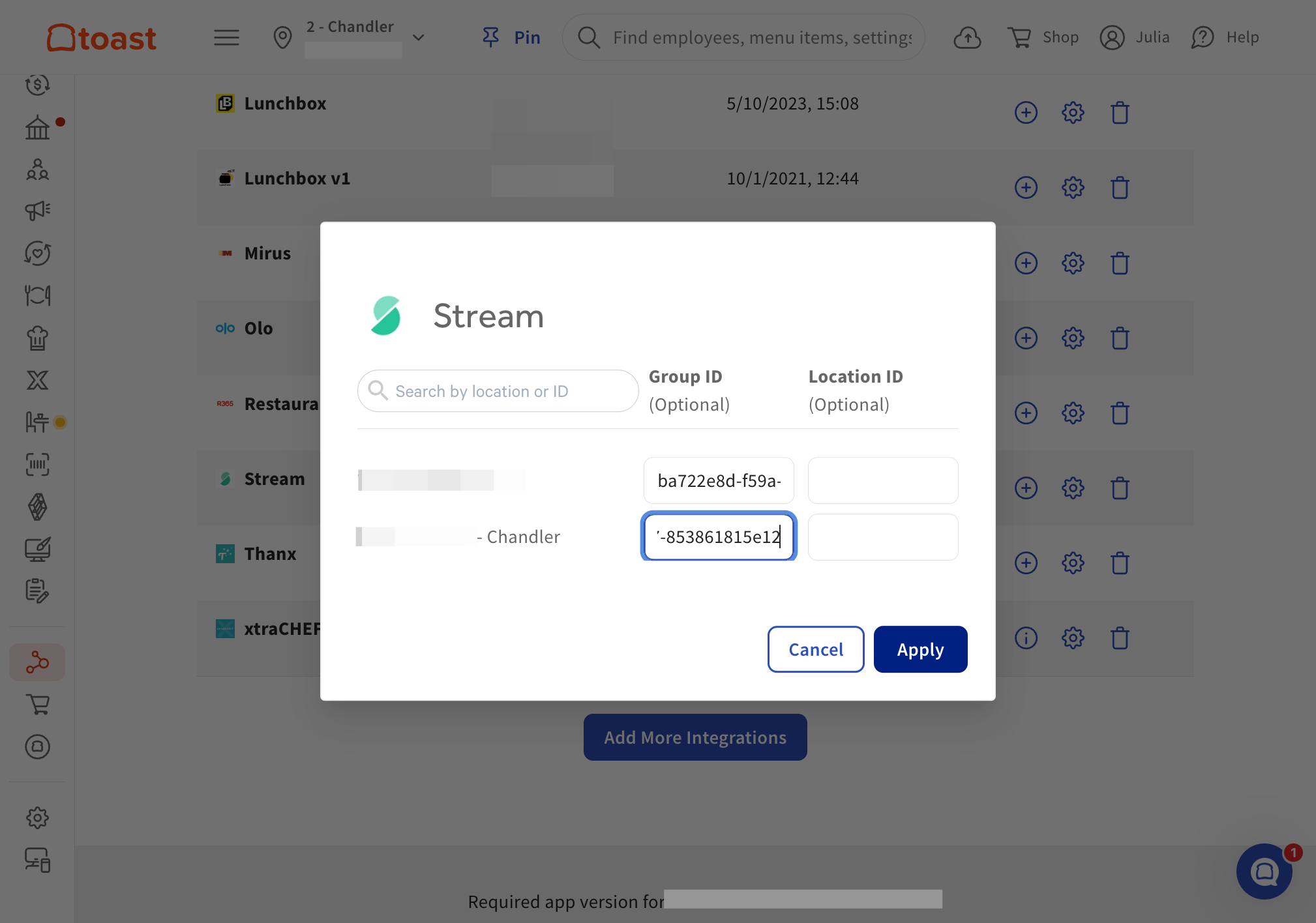
Task: Click Add More Integrations button
Action: click(x=695, y=737)
